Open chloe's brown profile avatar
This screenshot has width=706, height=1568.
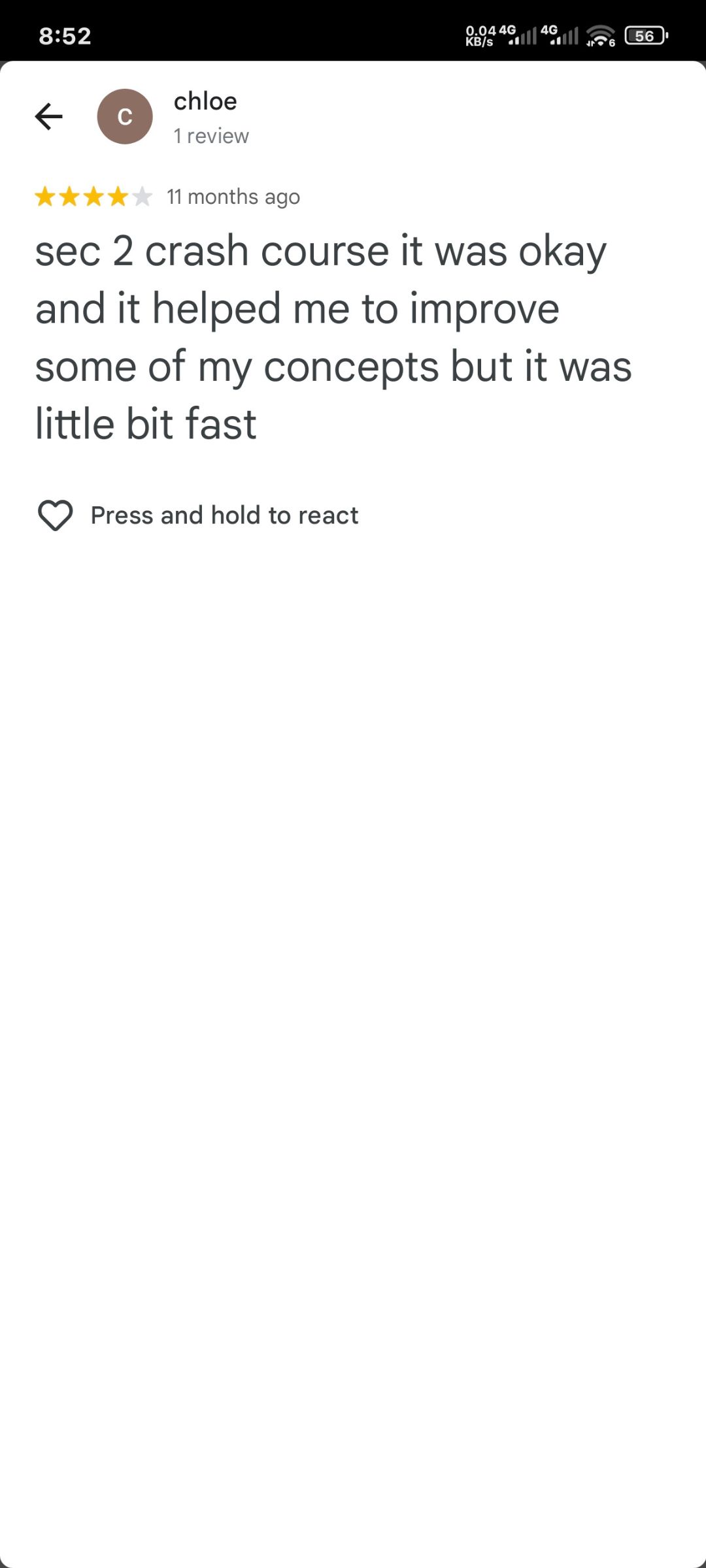[x=125, y=117]
